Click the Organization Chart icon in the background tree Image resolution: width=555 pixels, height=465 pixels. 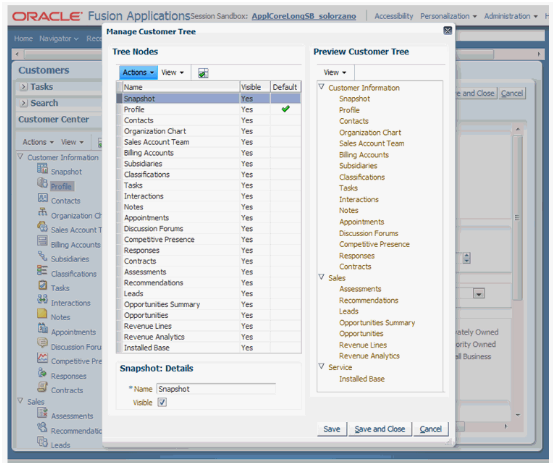(42, 212)
